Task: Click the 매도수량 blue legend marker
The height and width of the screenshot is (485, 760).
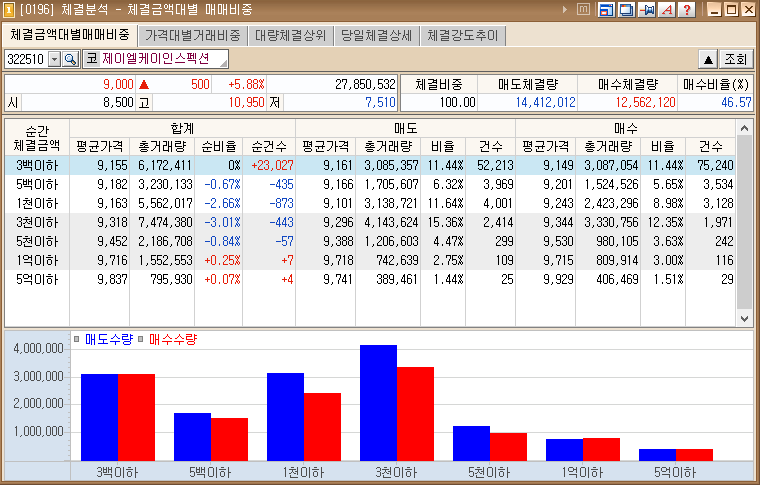Action: click(x=77, y=339)
